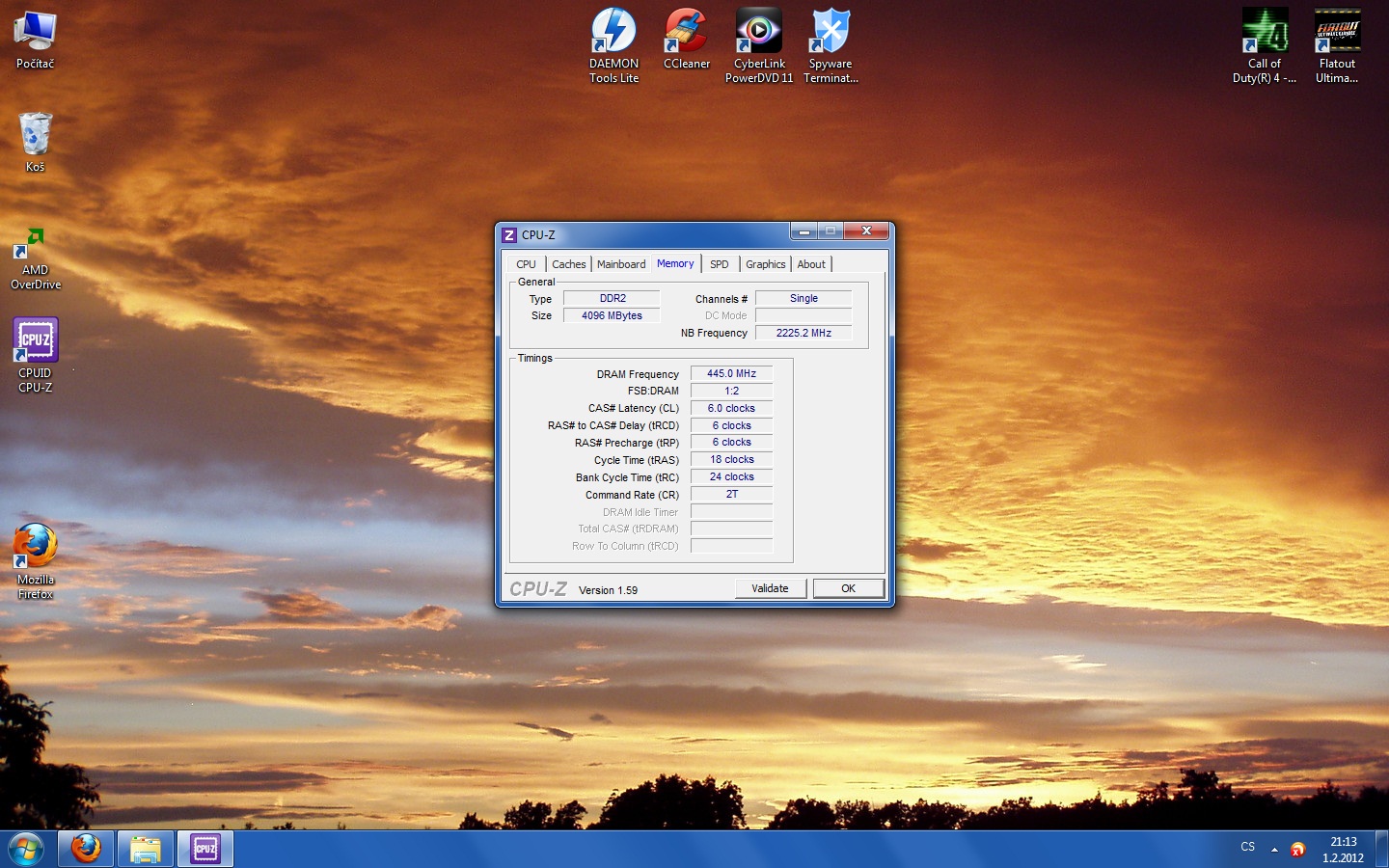The image size is (1389, 868).
Task: Open the Caches tab in CPU-Z
Action: pos(568,264)
